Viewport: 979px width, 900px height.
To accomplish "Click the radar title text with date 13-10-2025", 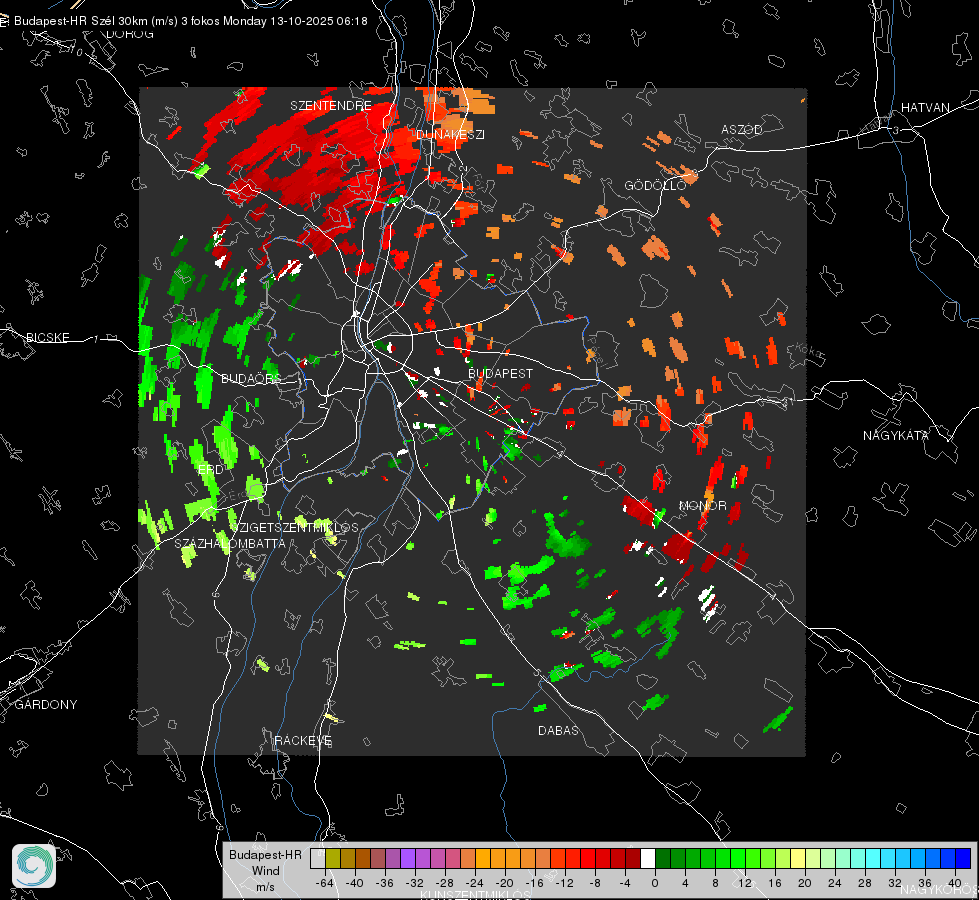I will pos(190,21).
